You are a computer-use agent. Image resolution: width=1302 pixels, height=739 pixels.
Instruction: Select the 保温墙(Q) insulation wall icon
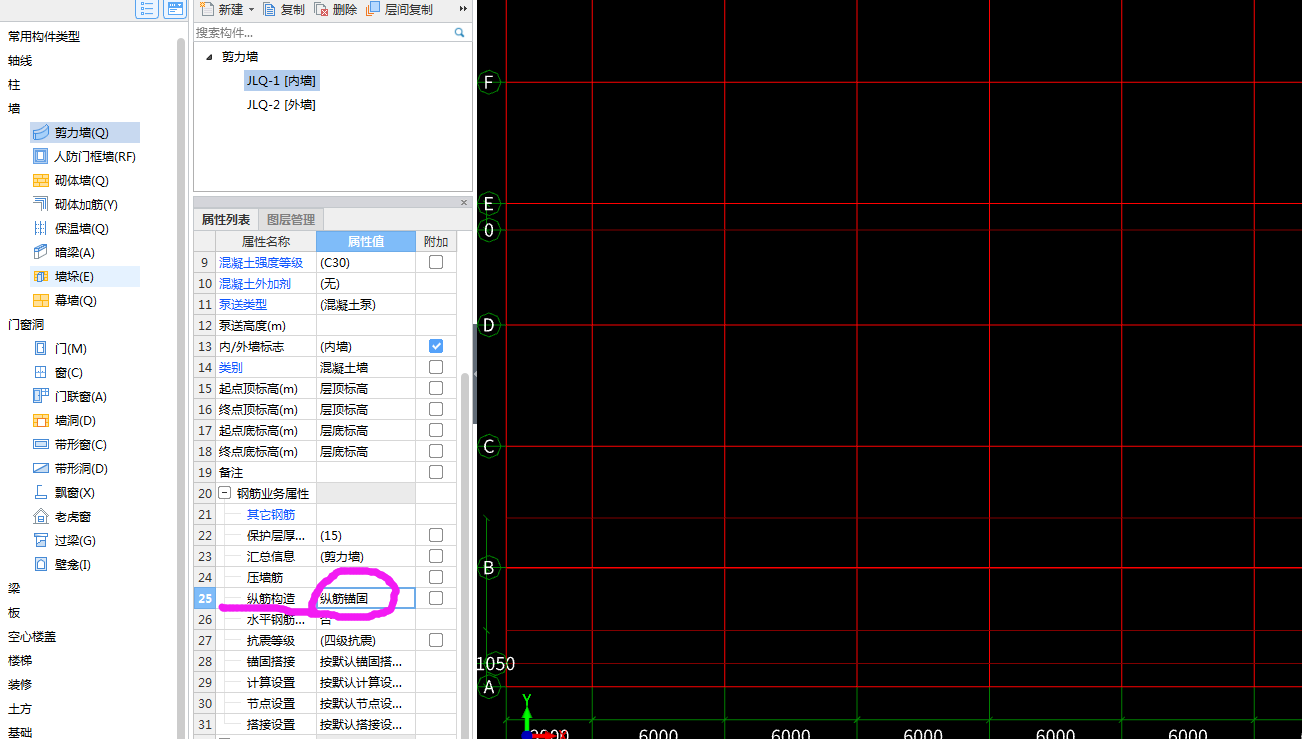[x=41, y=228]
